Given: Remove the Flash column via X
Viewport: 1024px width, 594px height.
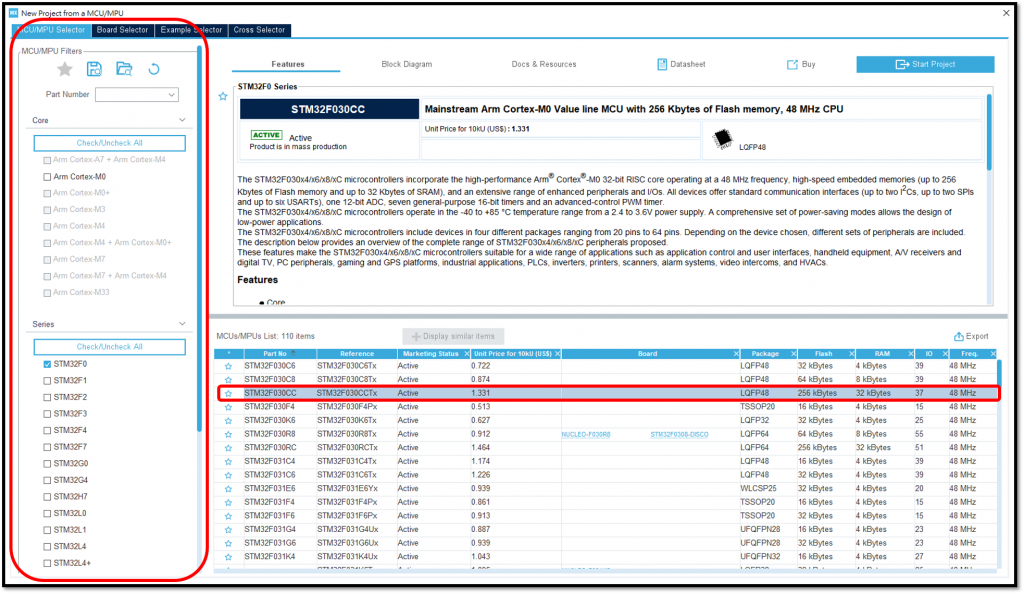Looking at the screenshot, I should click(852, 354).
